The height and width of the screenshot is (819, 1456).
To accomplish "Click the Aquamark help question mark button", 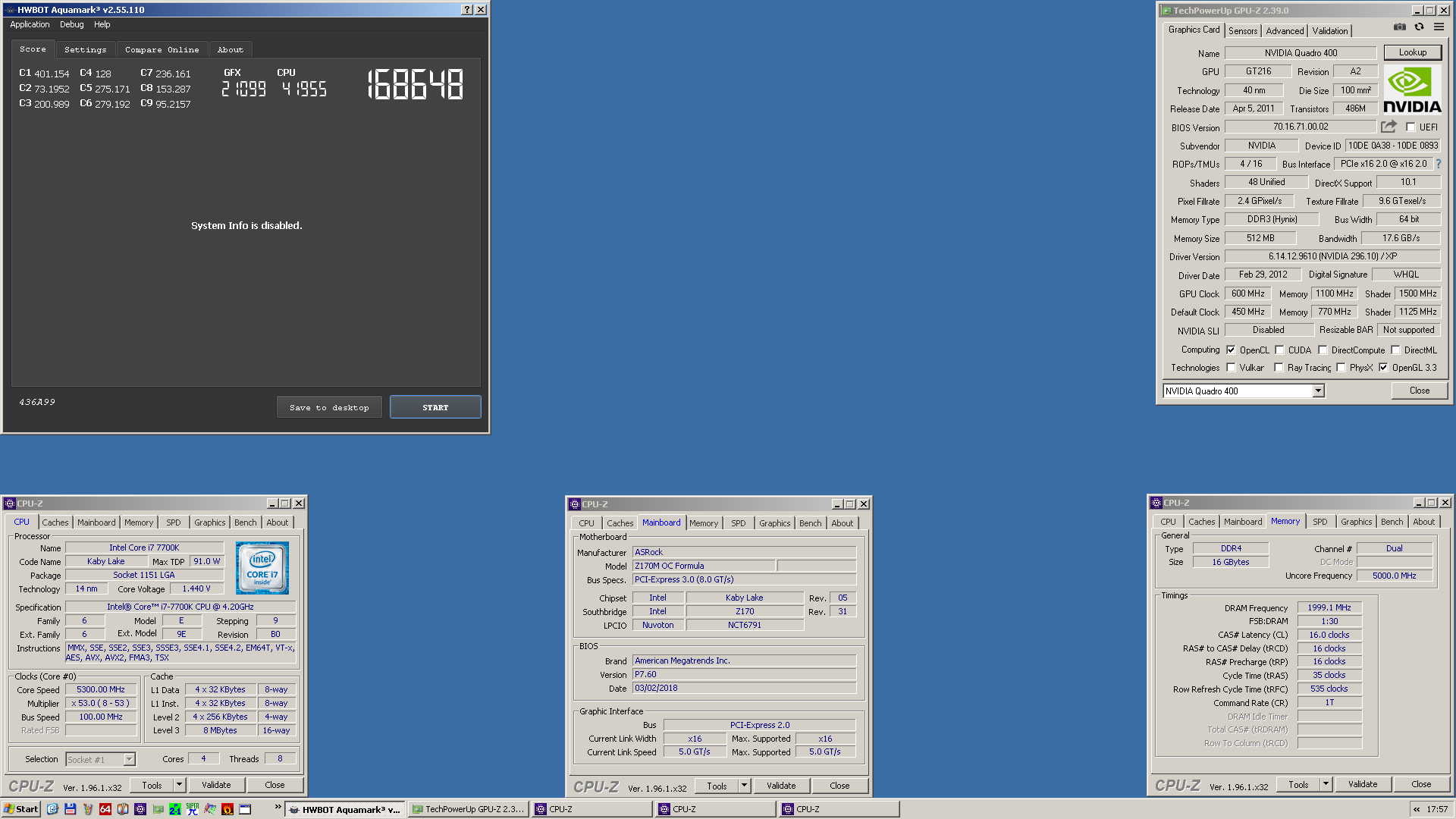I will coord(467,10).
